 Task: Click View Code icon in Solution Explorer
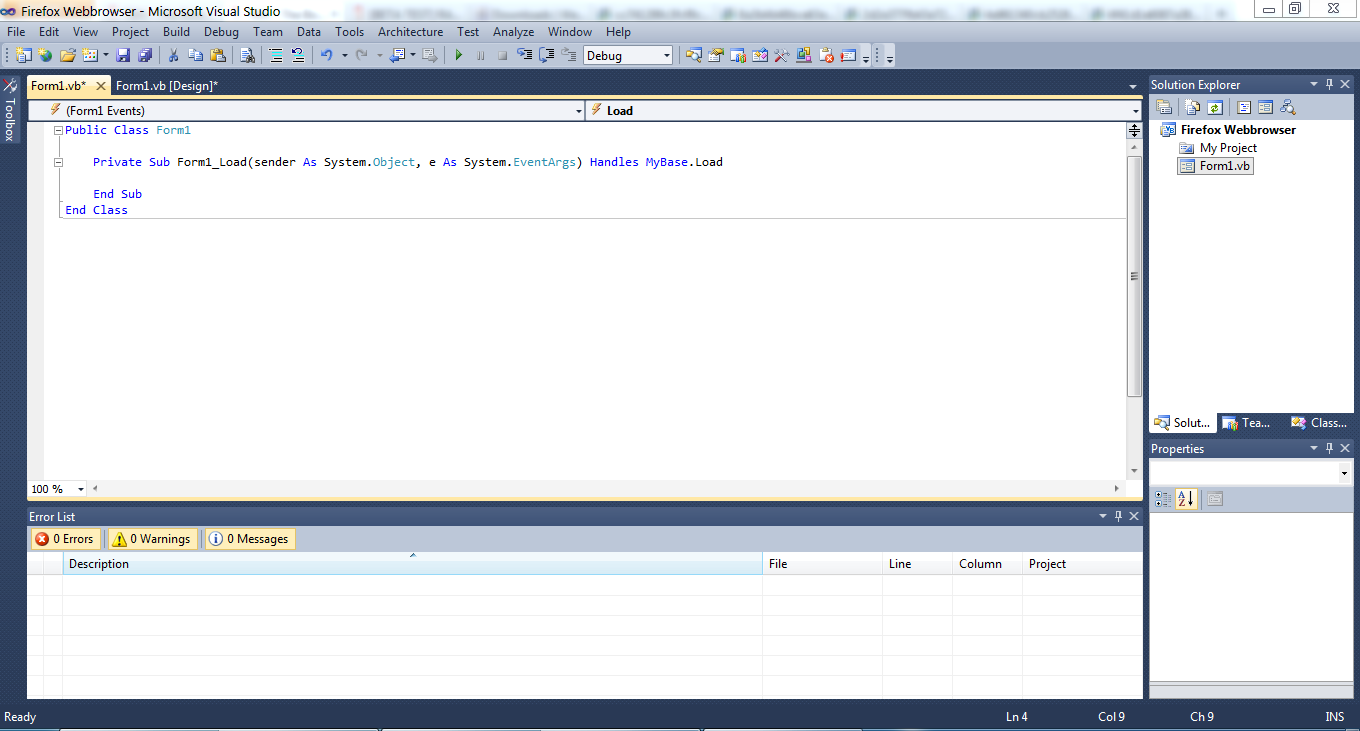[x=1244, y=107]
